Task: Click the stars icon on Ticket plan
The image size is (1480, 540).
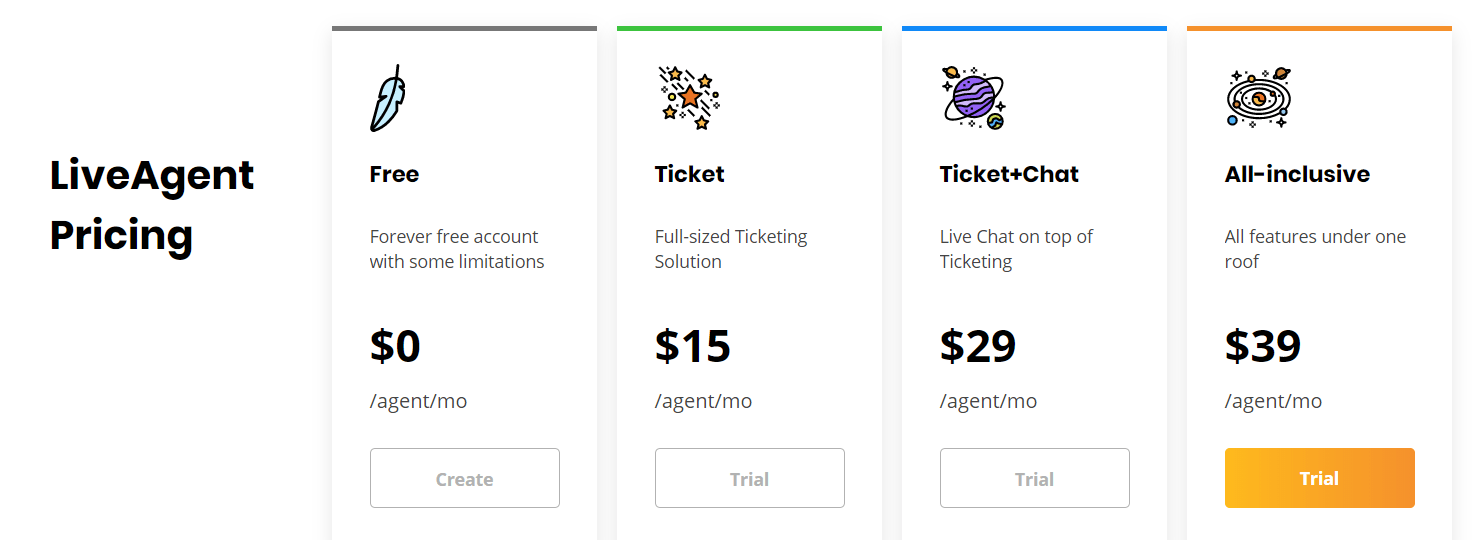Action: 689,98
